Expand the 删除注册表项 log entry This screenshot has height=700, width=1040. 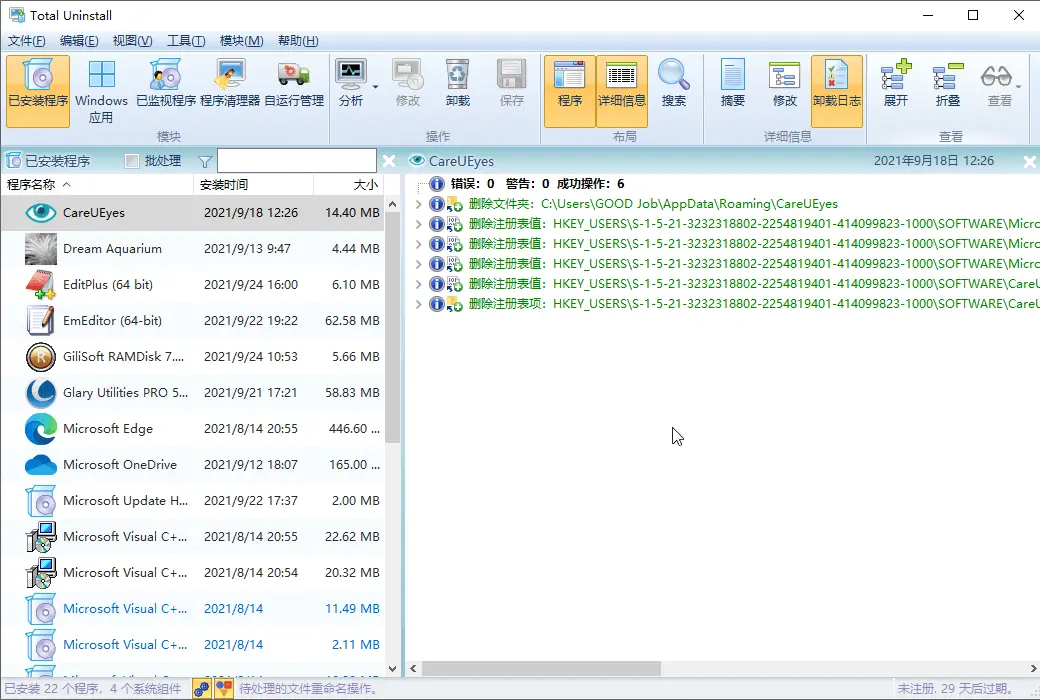[x=419, y=304]
